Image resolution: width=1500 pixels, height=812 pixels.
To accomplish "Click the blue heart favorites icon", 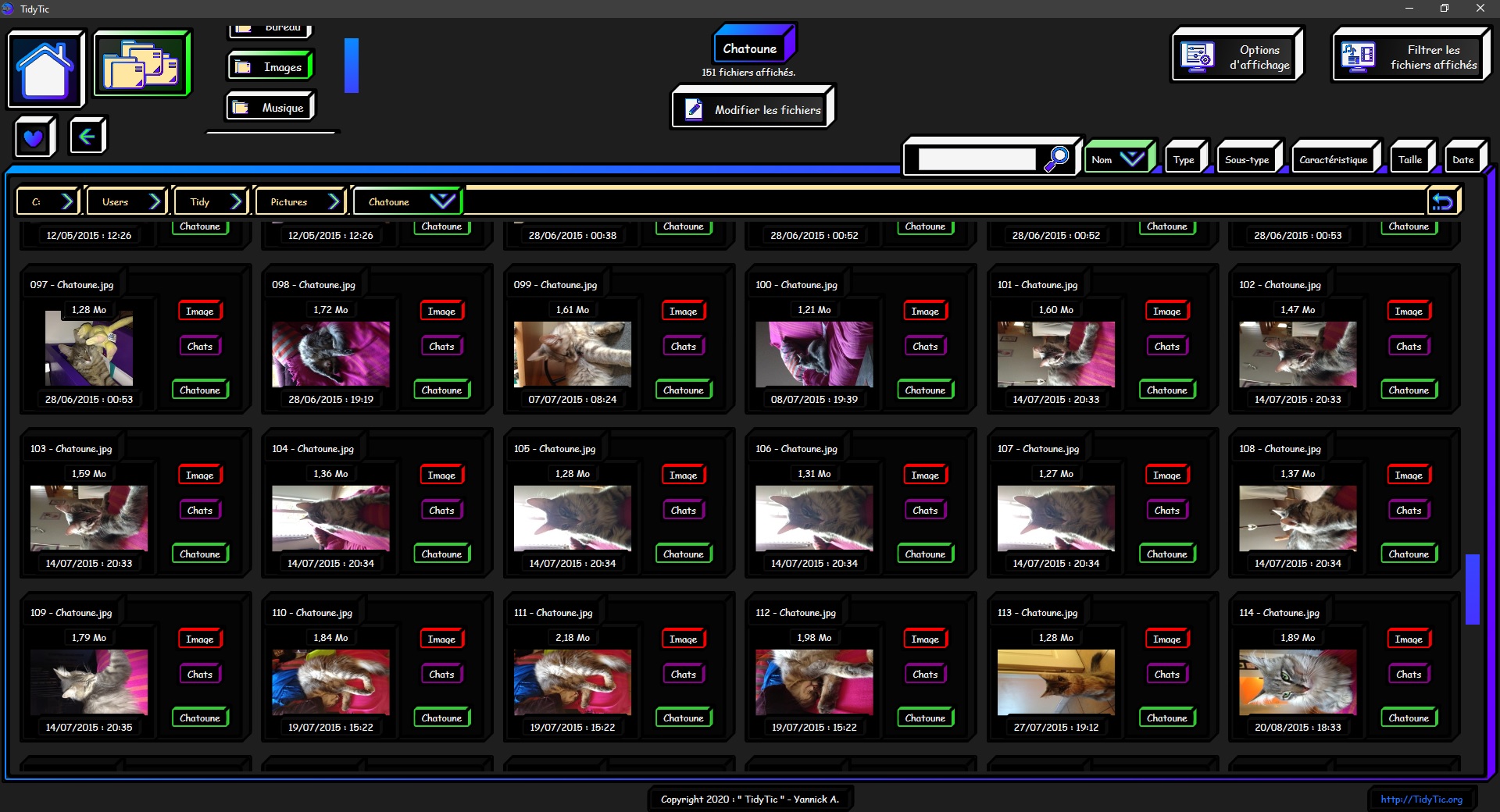I will pyautogui.click(x=34, y=138).
